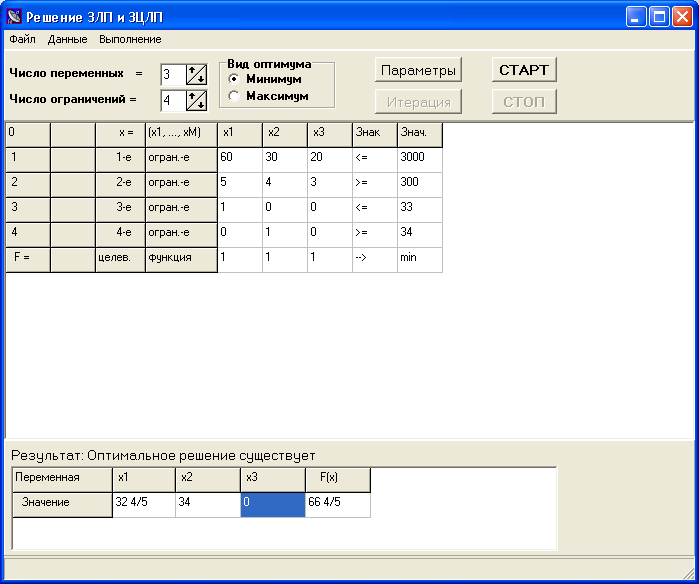Click the application icon in title bar
This screenshot has width=699, height=584.
[x=14, y=16]
